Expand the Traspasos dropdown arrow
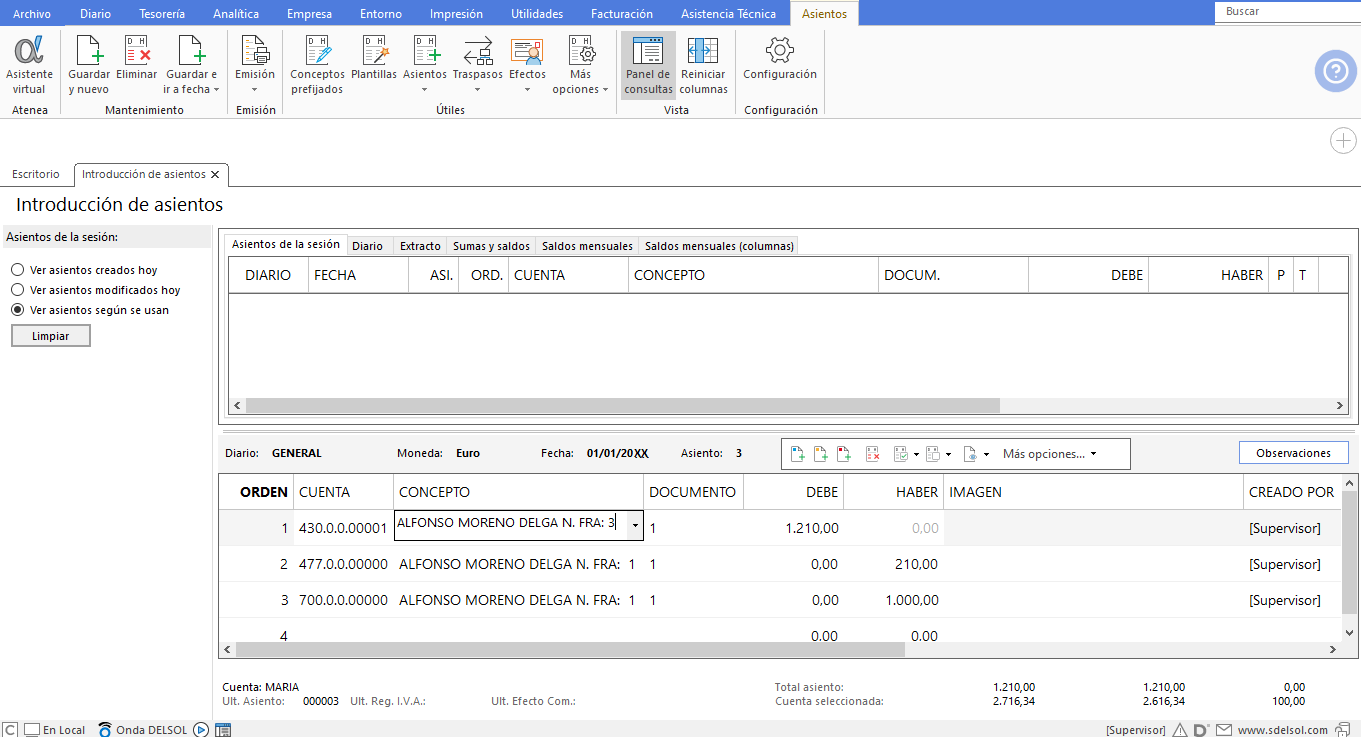Image resolution: width=1361 pixels, height=737 pixels. click(478, 89)
